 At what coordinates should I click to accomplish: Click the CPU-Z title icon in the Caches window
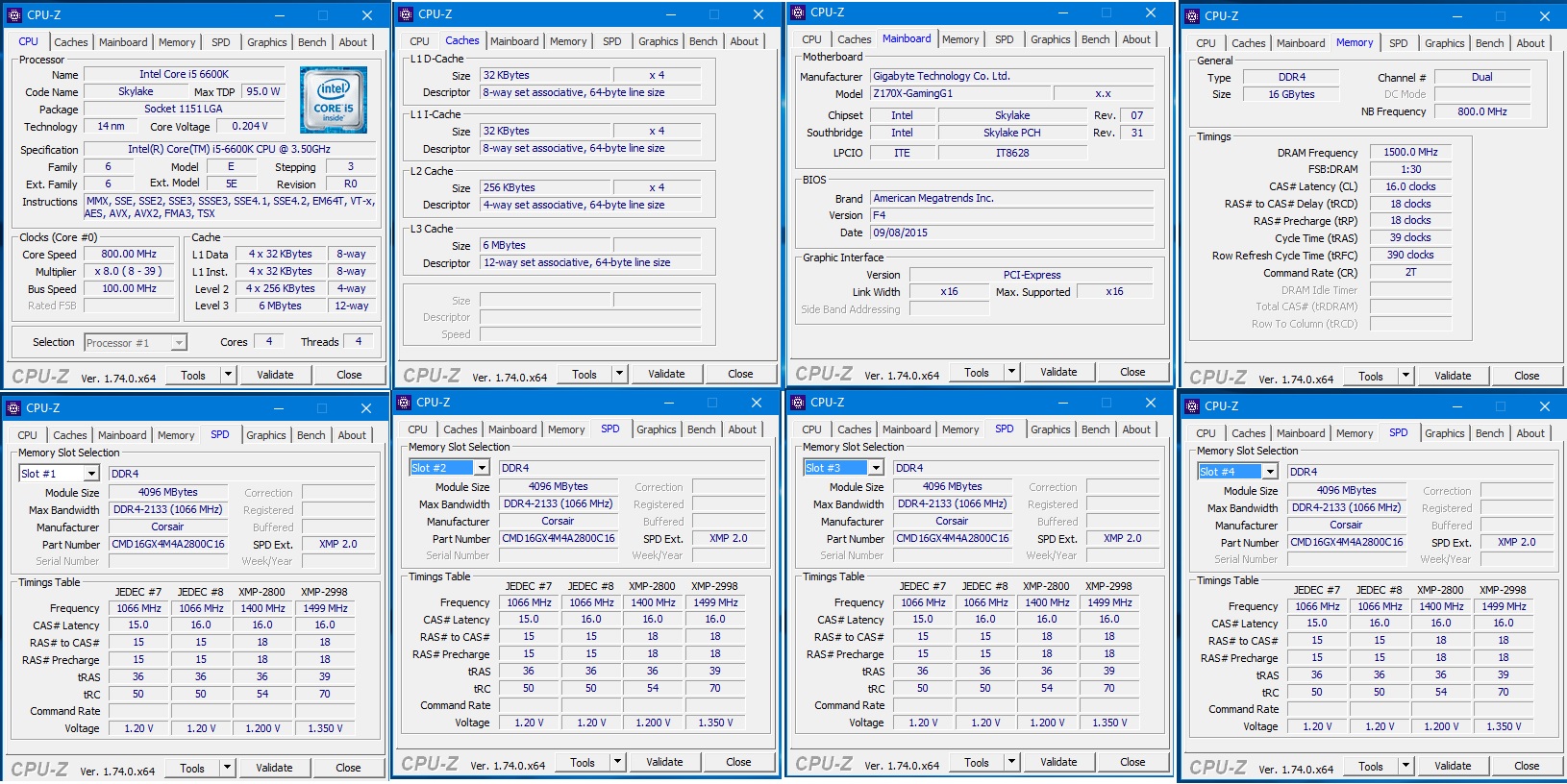click(x=406, y=14)
